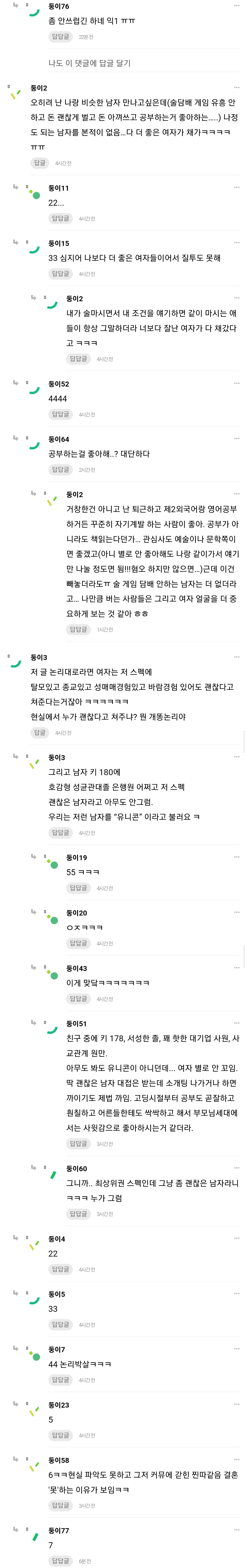Open 둥이43's profile avatar
Viewport: 245px width, 1568px height.
(x=52, y=974)
